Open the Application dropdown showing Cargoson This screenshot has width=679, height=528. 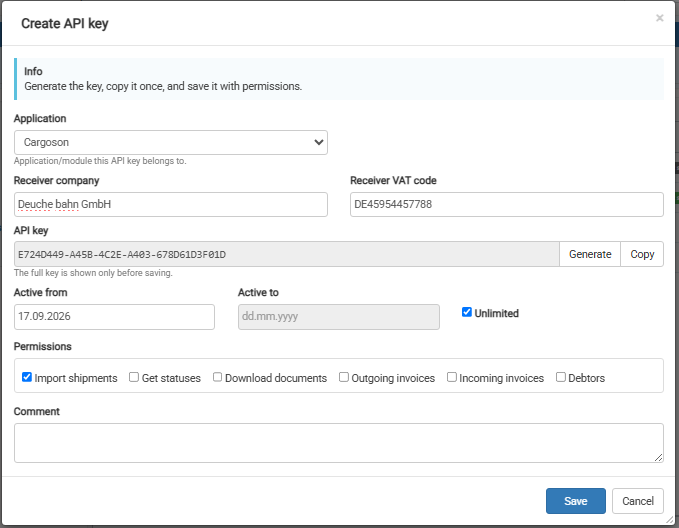click(x=171, y=143)
